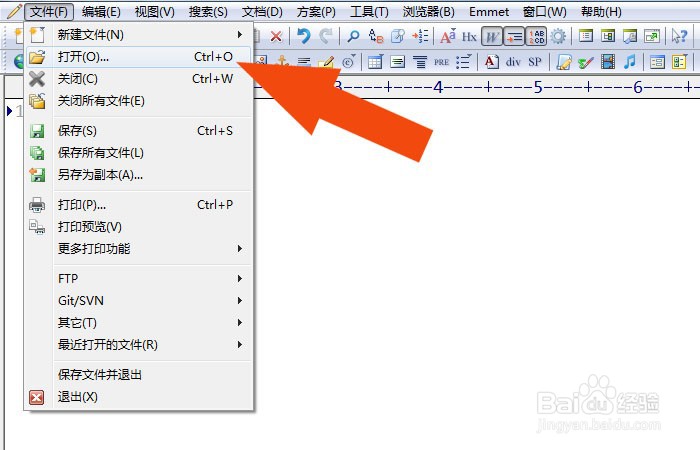Click the green checkmark spell check icon
Viewport: 700px width, 450px height.
click(586, 62)
